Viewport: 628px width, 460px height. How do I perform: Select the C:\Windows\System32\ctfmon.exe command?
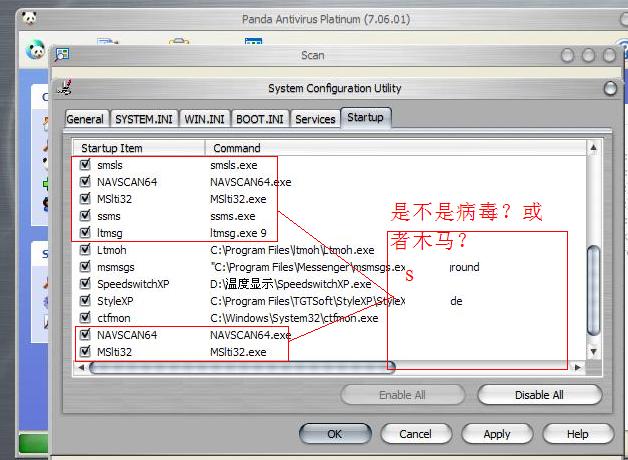(x=294, y=318)
